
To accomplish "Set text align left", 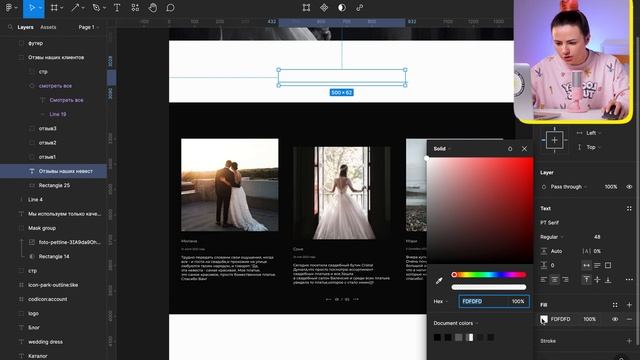I will coord(544,280).
